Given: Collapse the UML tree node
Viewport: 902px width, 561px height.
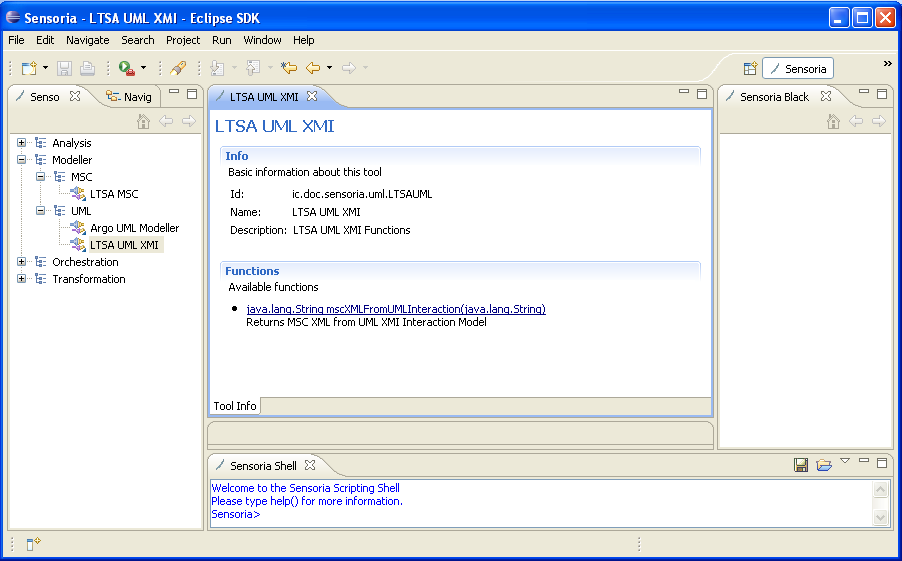Looking at the screenshot, I should pyautogui.click(x=40, y=211).
